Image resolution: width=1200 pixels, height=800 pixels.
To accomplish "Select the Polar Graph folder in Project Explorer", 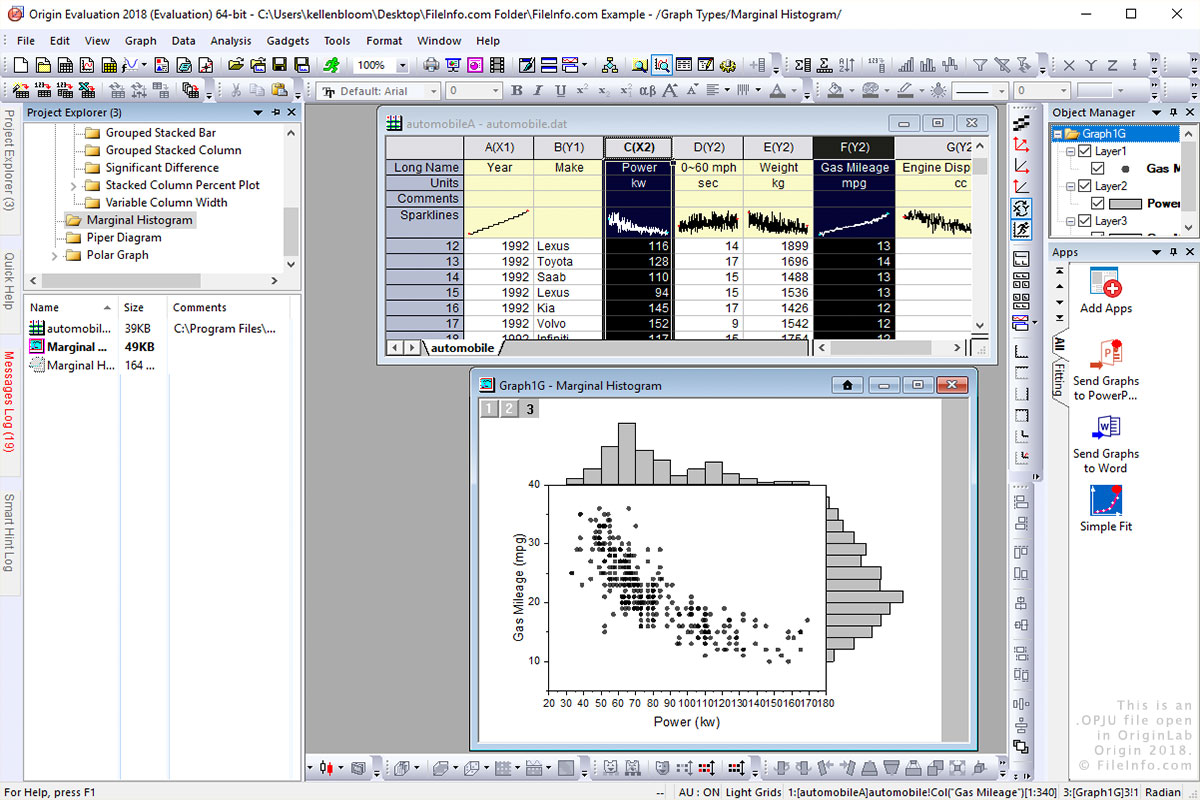I will [x=117, y=255].
